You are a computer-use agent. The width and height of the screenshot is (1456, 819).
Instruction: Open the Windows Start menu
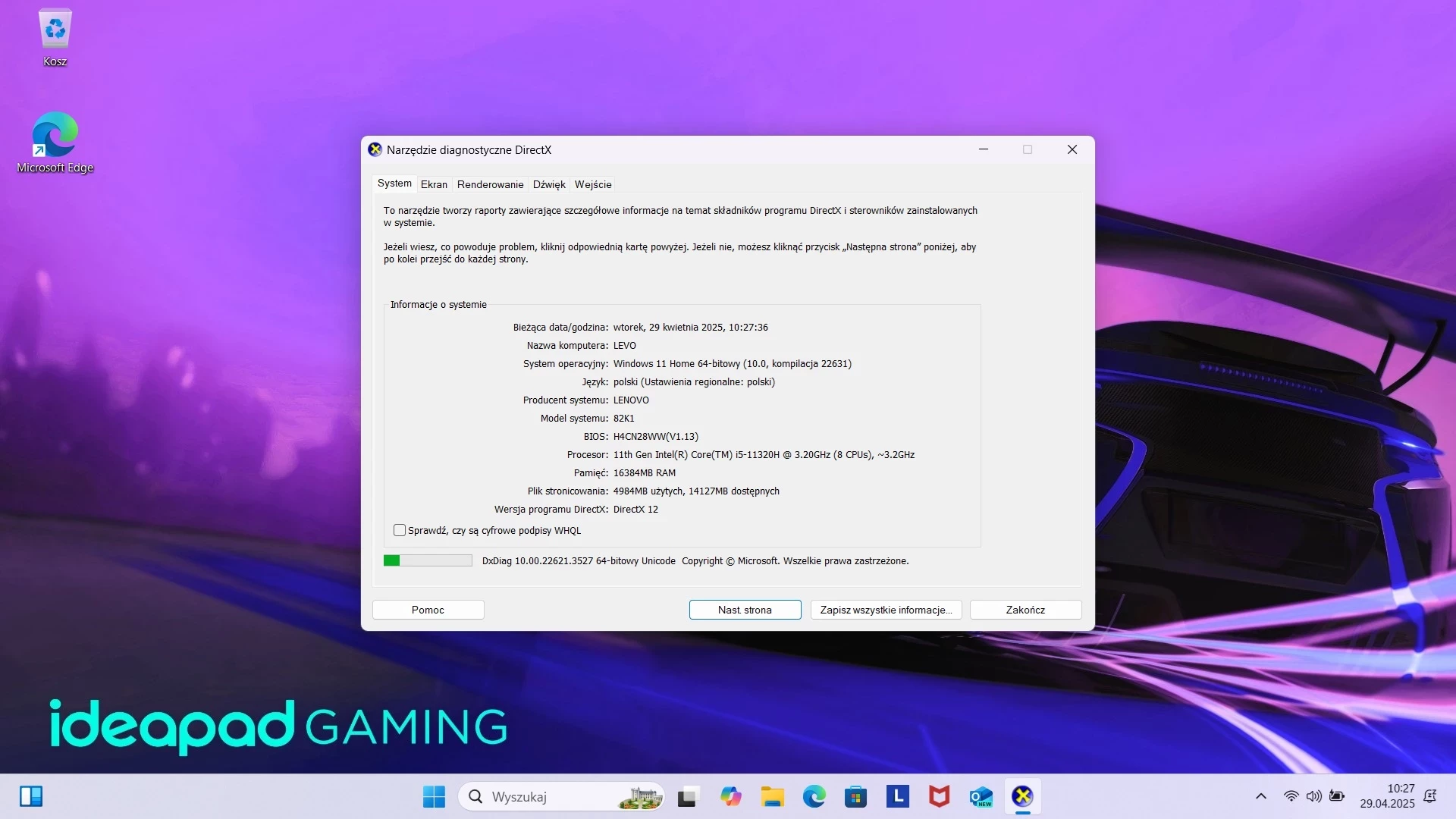(434, 796)
